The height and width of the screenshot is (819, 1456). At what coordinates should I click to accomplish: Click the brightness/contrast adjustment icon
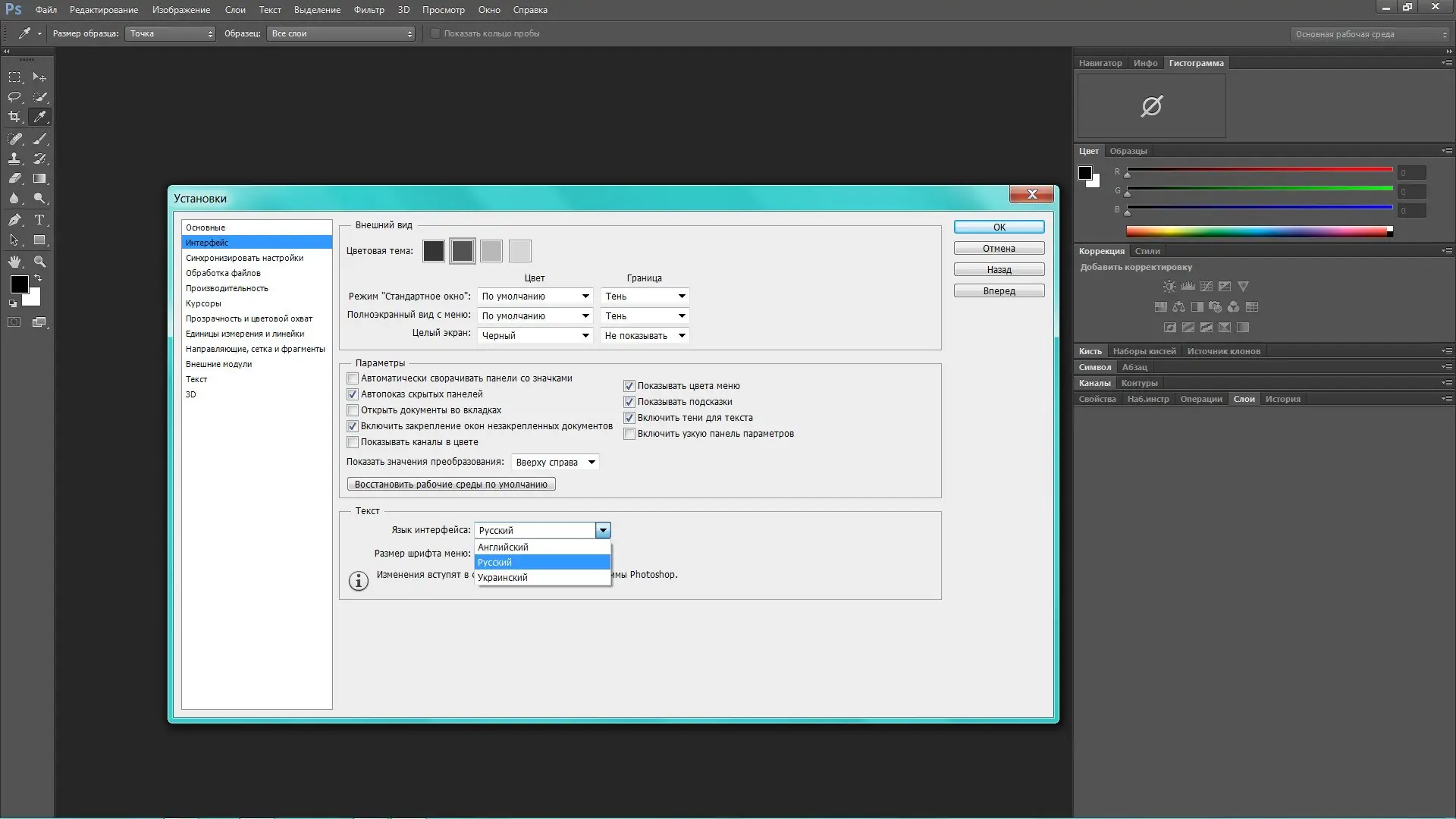(1169, 287)
